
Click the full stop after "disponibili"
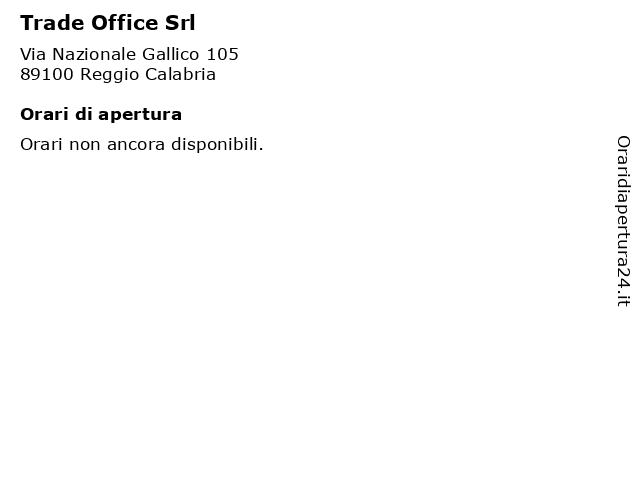pyautogui.click(x=261, y=149)
